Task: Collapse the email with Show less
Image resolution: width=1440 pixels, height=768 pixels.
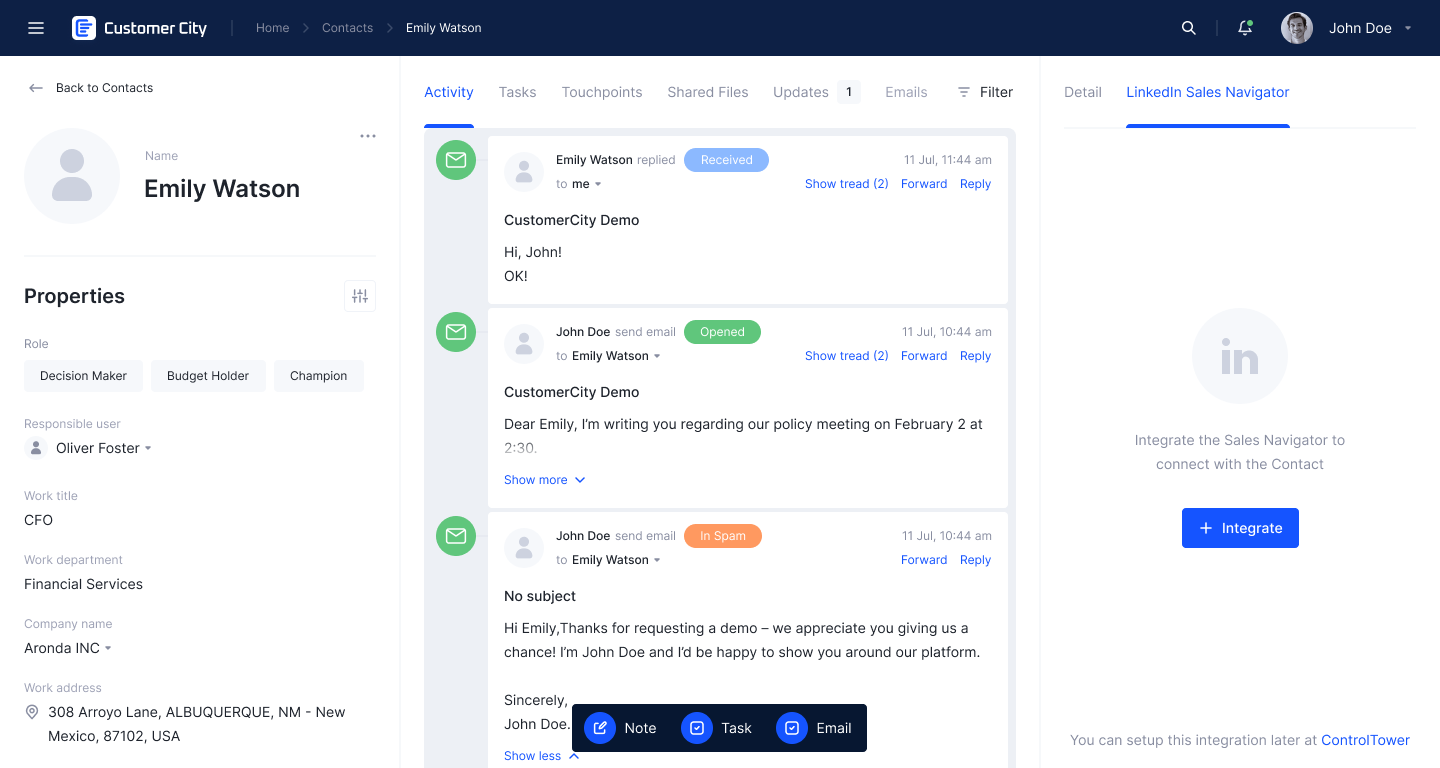Action: (542, 756)
